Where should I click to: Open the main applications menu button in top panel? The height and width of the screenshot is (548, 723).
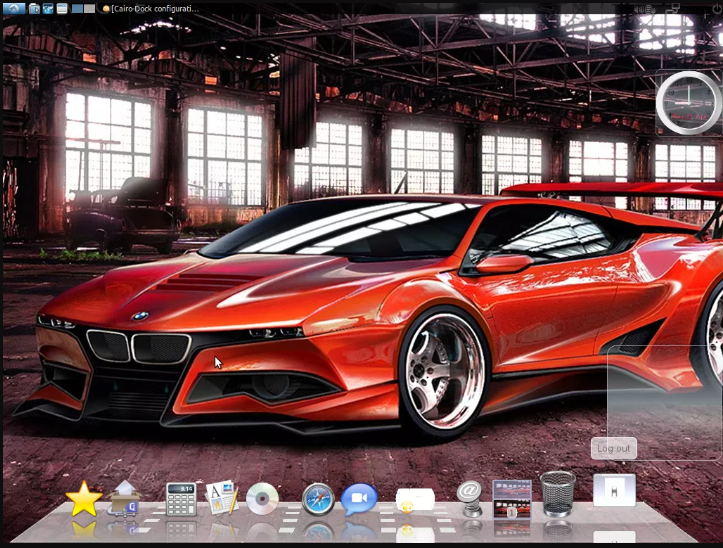pyautogui.click(x=14, y=8)
